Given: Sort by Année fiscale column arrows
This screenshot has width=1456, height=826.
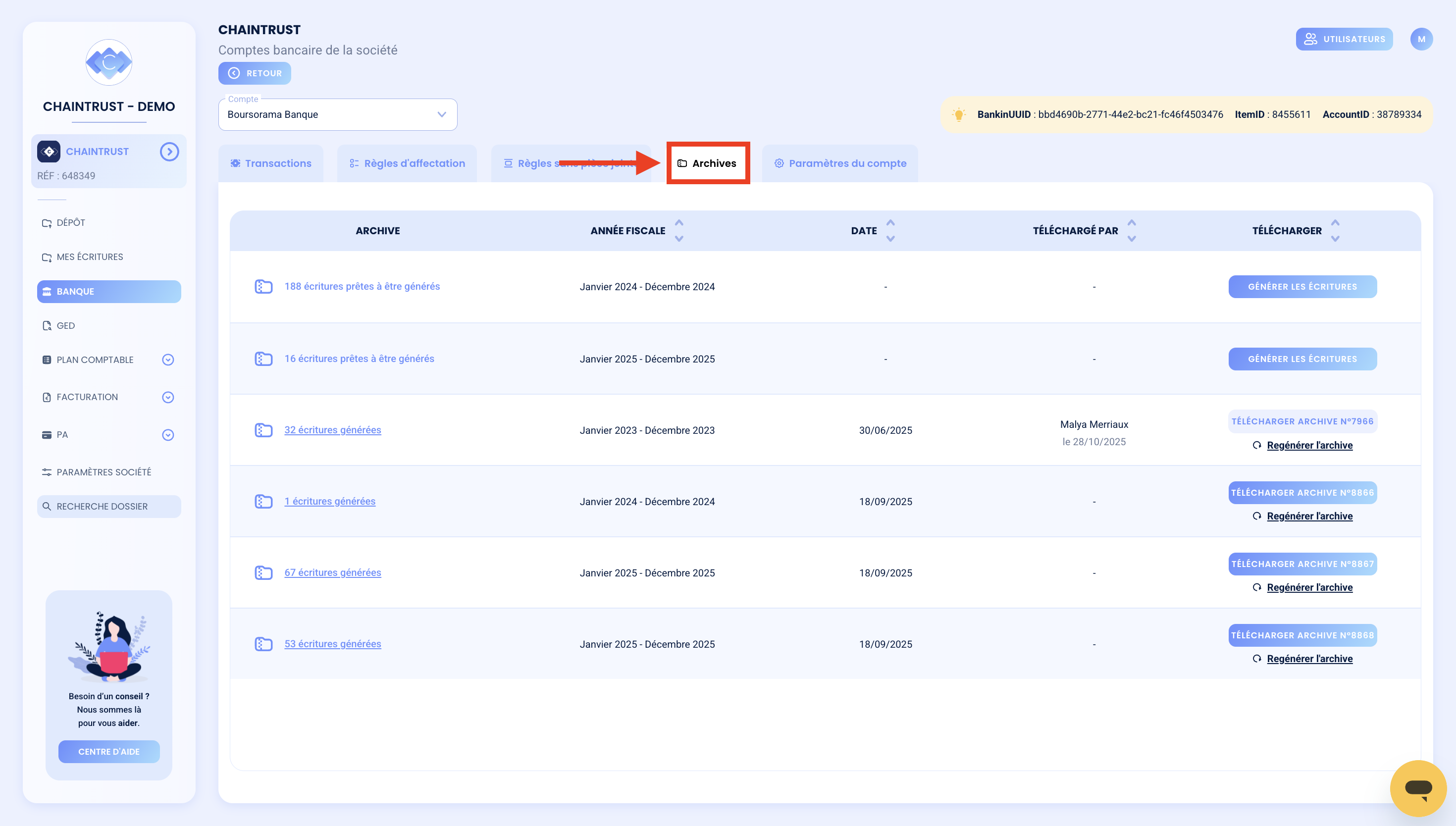Looking at the screenshot, I should coord(679,231).
